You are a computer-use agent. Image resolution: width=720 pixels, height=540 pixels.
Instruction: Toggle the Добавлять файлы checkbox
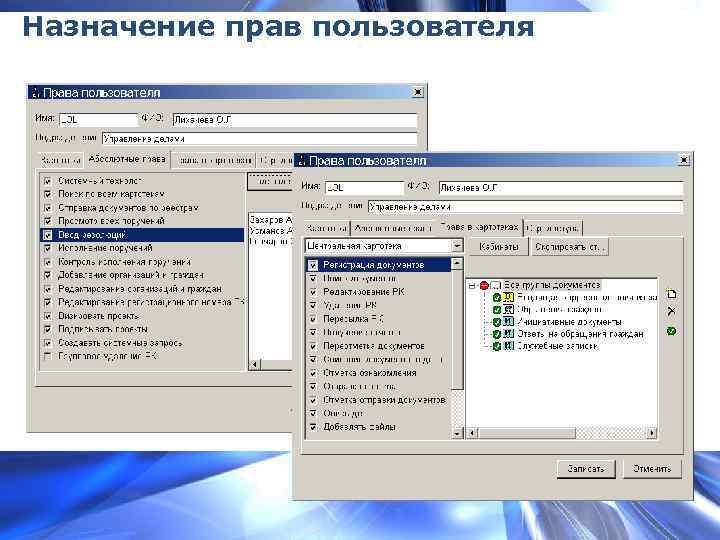(313, 427)
